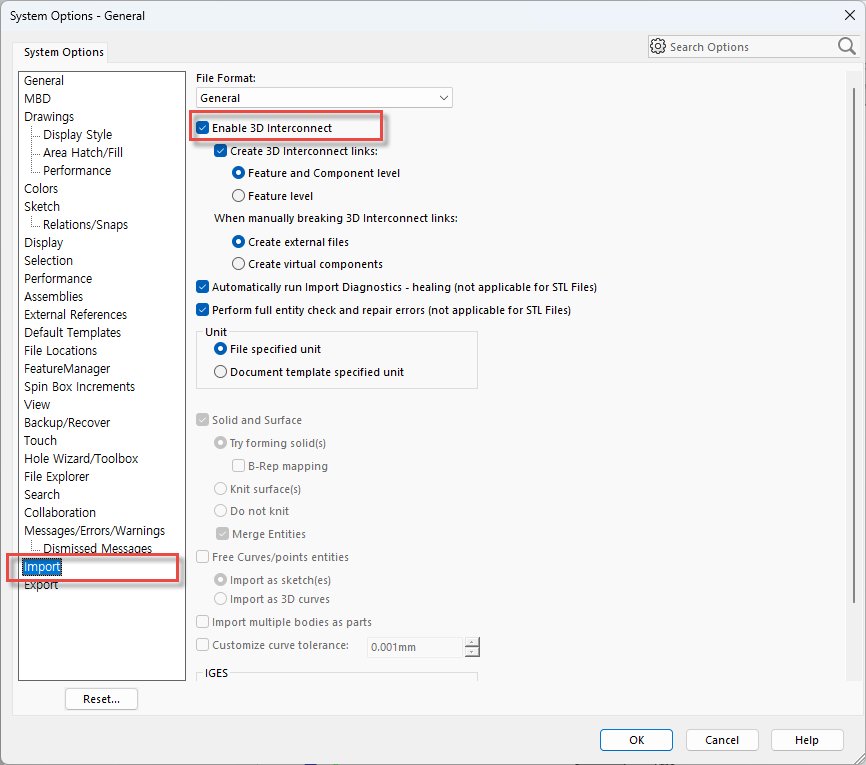The height and width of the screenshot is (765, 866).
Task: Select Drawings in the options tree
Action: [49, 117]
